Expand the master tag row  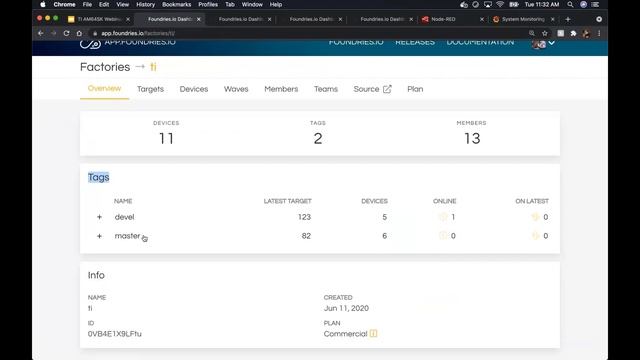99,236
